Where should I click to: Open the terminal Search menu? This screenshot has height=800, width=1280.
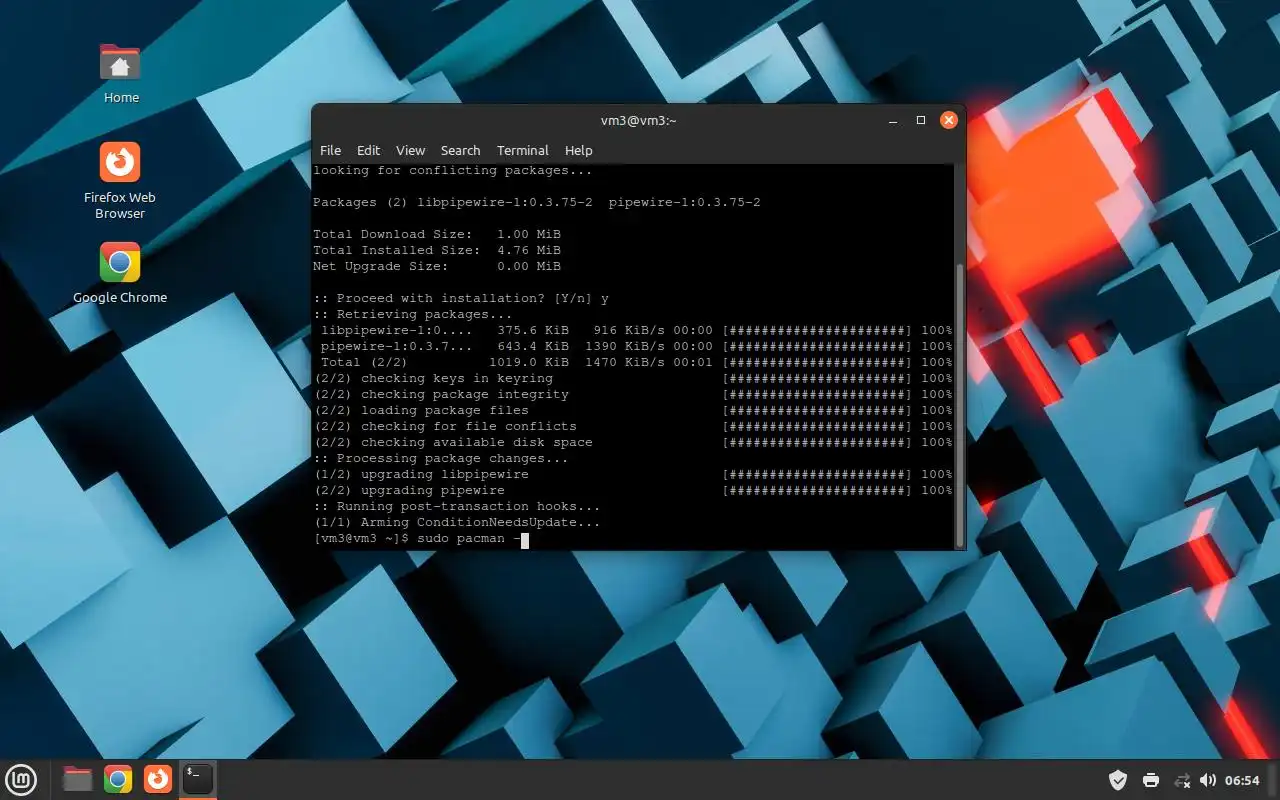coord(460,150)
